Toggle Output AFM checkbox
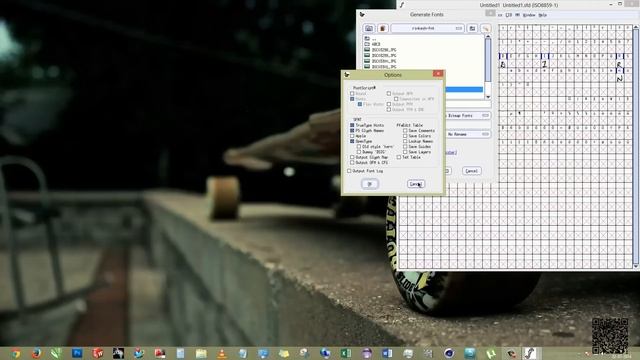Viewport: 640px width, 360px height. coord(389,93)
